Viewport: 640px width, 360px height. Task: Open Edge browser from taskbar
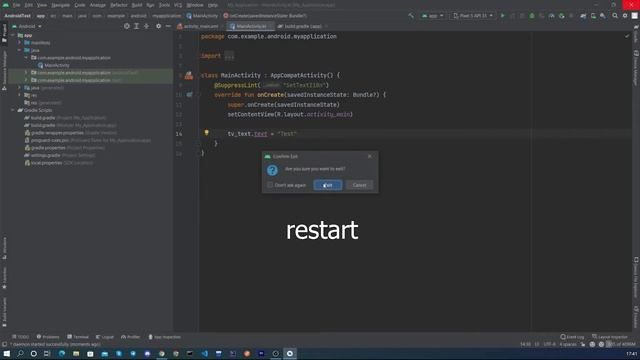pos(62,353)
